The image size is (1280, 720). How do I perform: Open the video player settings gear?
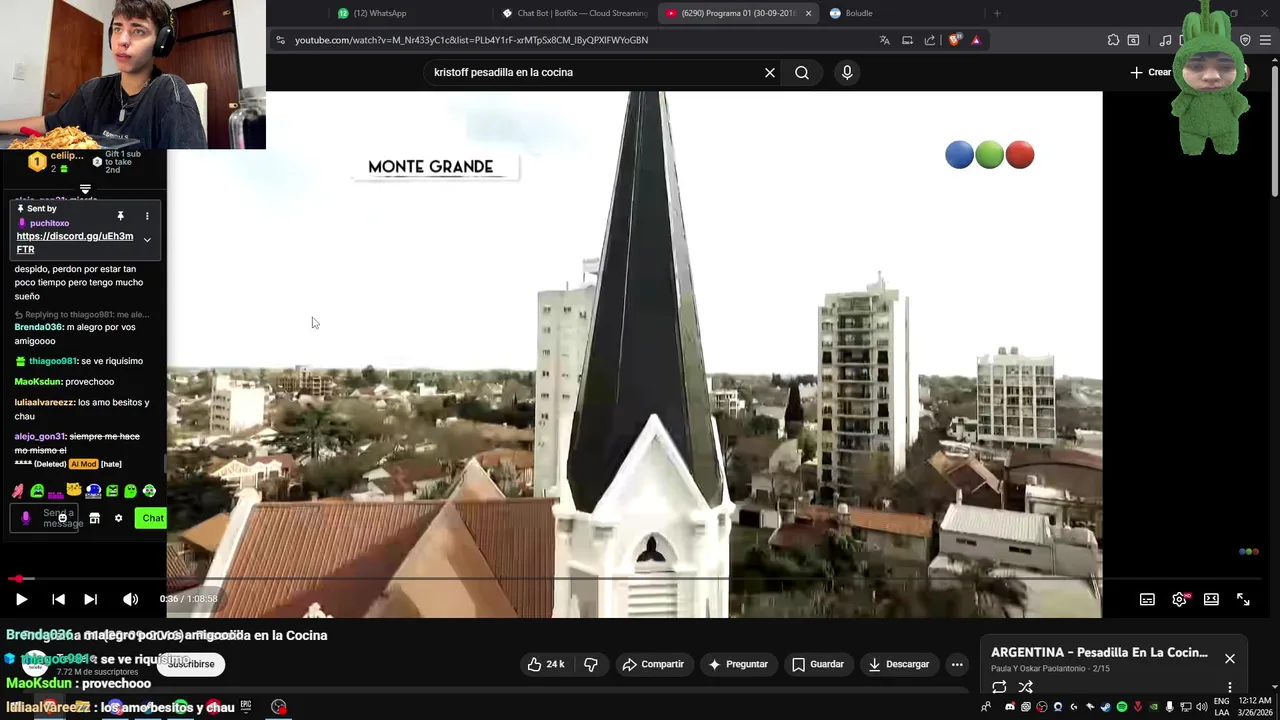point(1179,599)
